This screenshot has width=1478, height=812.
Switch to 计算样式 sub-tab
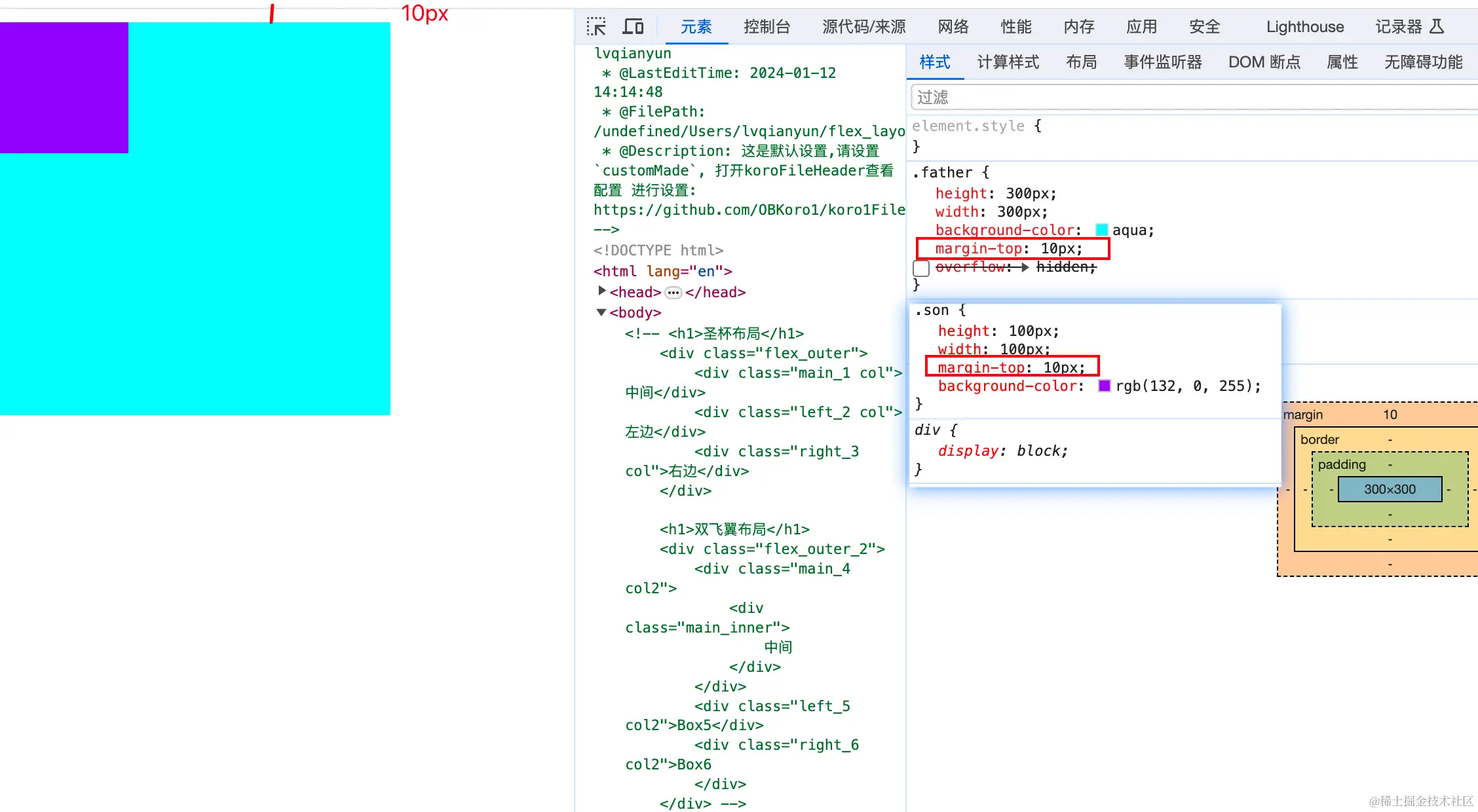1008,62
